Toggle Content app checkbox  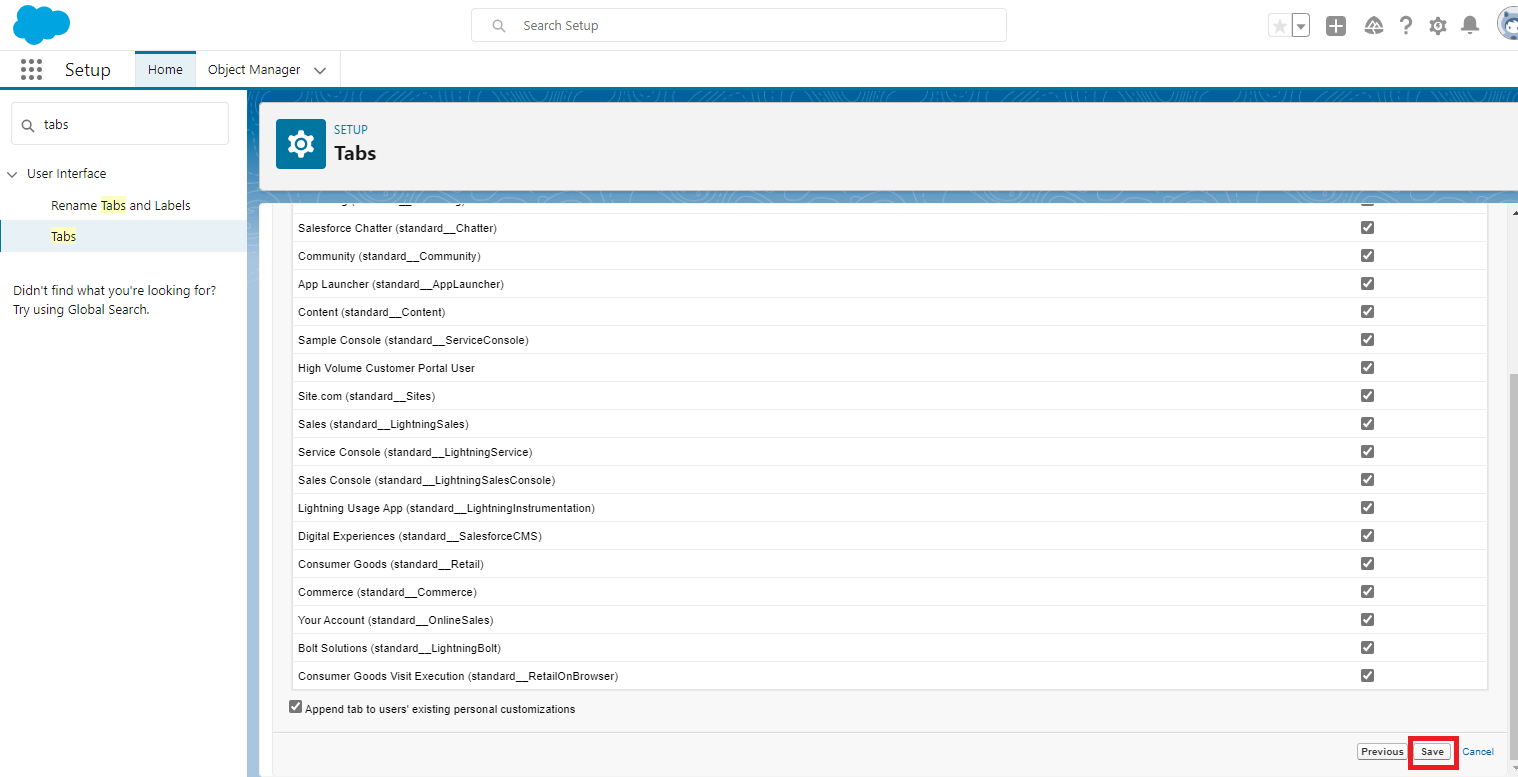1367,312
